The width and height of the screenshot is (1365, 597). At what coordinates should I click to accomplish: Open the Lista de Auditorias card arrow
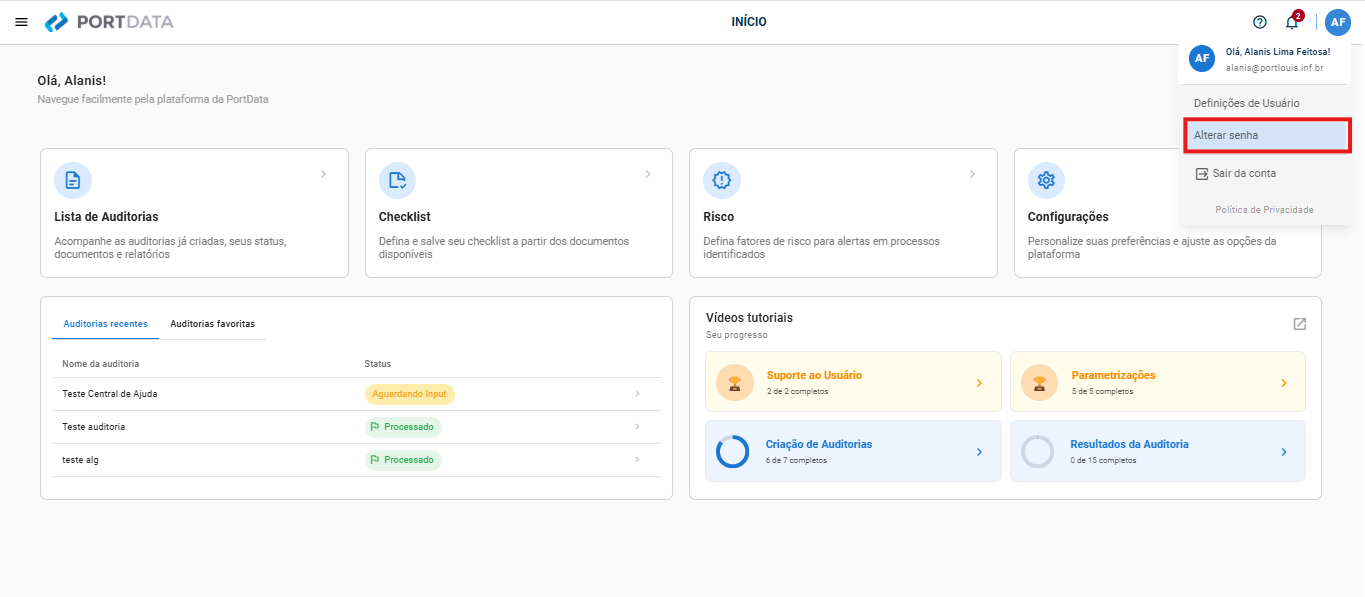coord(323,174)
